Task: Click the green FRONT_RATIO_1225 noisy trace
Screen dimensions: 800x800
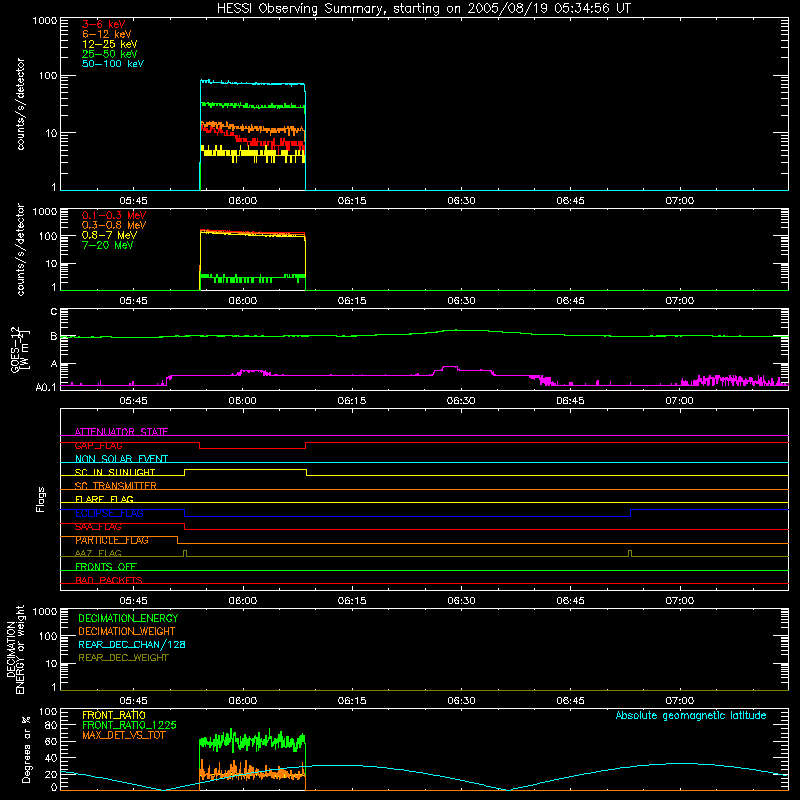Action: (x=253, y=741)
